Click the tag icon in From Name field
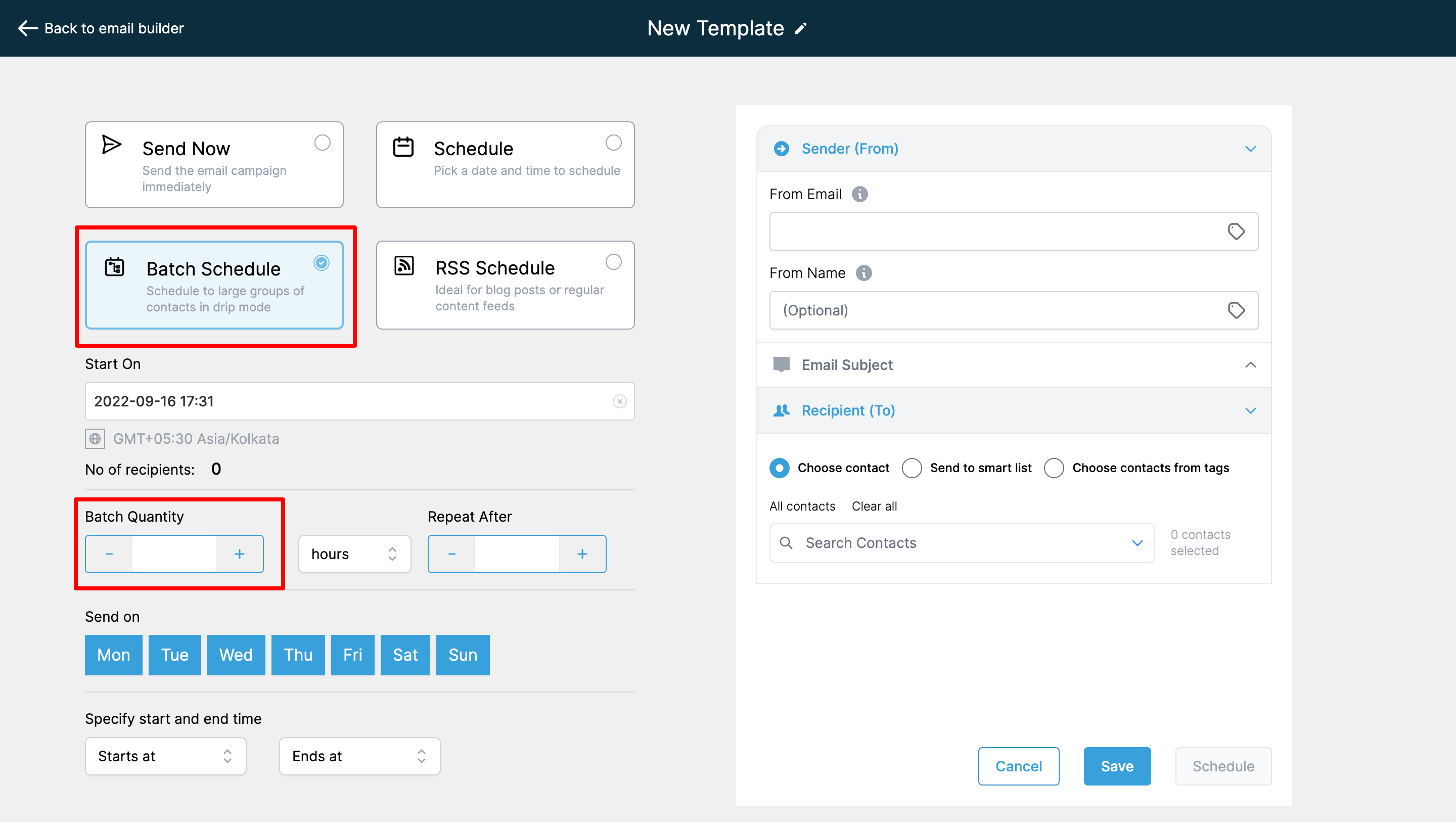The height and width of the screenshot is (830, 1456). pyautogui.click(x=1236, y=310)
